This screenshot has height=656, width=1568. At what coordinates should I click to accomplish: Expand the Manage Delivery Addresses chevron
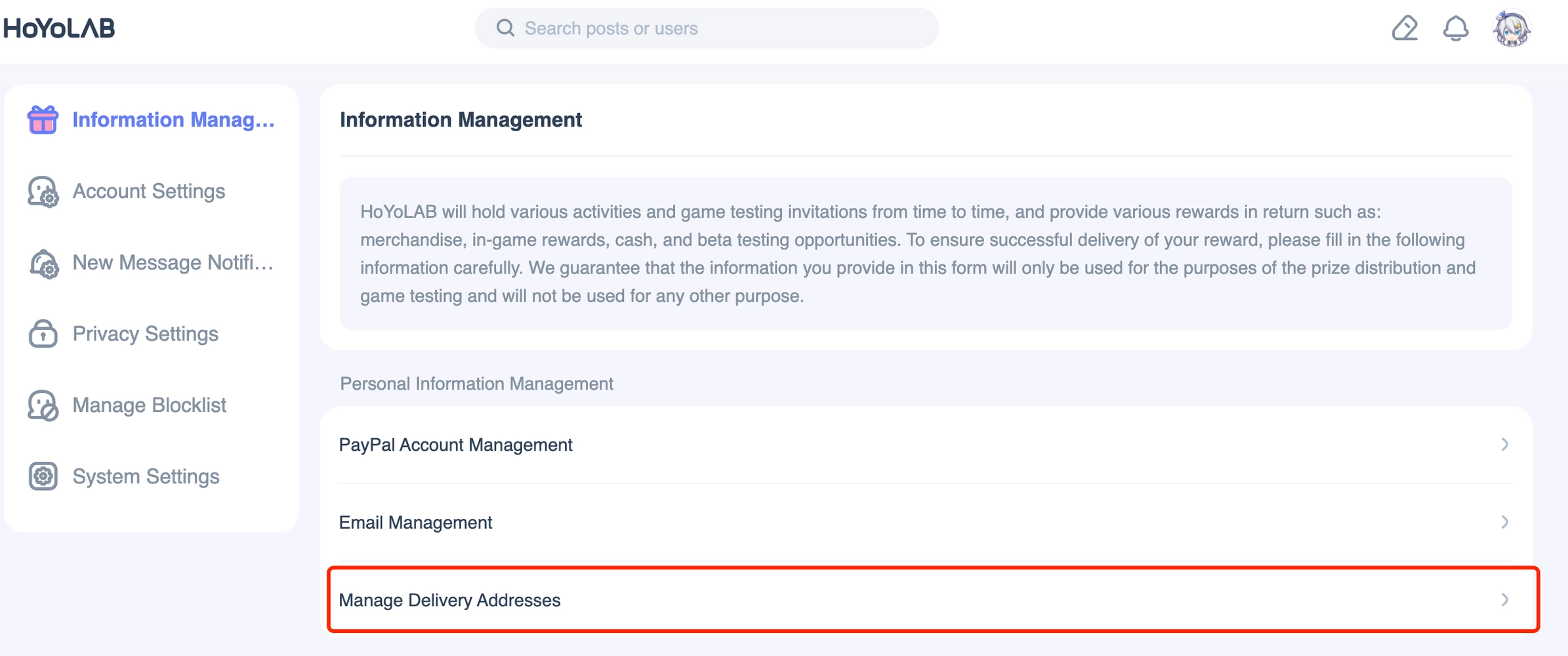[1504, 600]
